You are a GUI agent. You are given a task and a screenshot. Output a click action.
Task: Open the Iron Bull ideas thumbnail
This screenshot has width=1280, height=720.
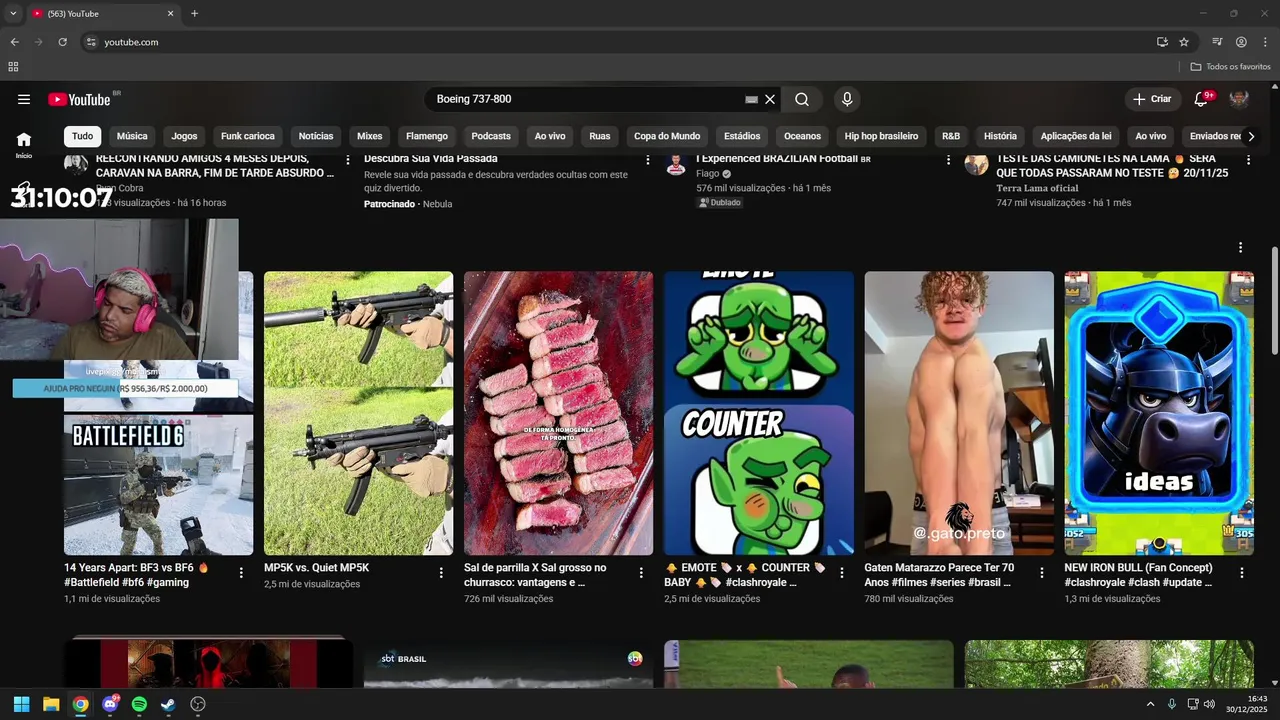1159,413
